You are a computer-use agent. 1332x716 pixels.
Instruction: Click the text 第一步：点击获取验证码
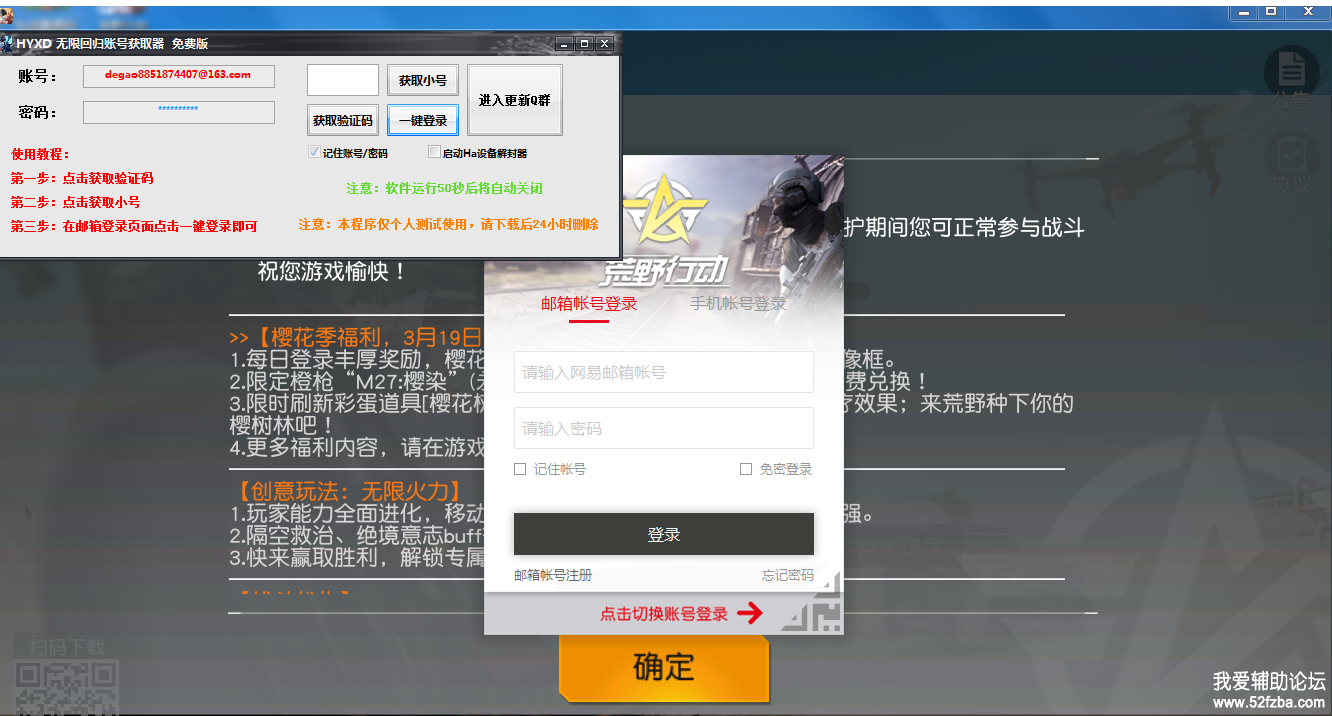point(82,178)
